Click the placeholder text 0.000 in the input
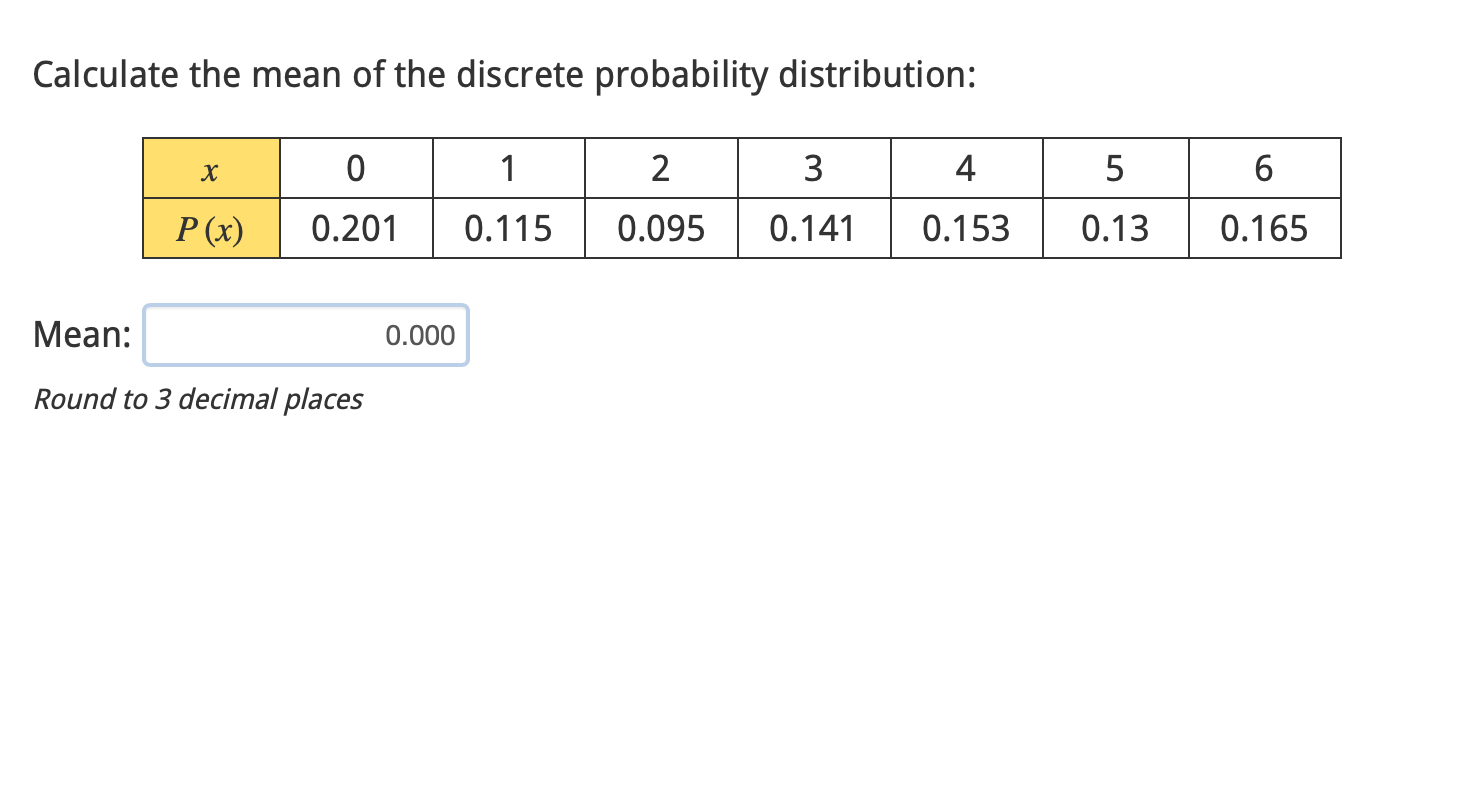Screen dimensions: 1461x798 pyautogui.click(x=420, y=335)
